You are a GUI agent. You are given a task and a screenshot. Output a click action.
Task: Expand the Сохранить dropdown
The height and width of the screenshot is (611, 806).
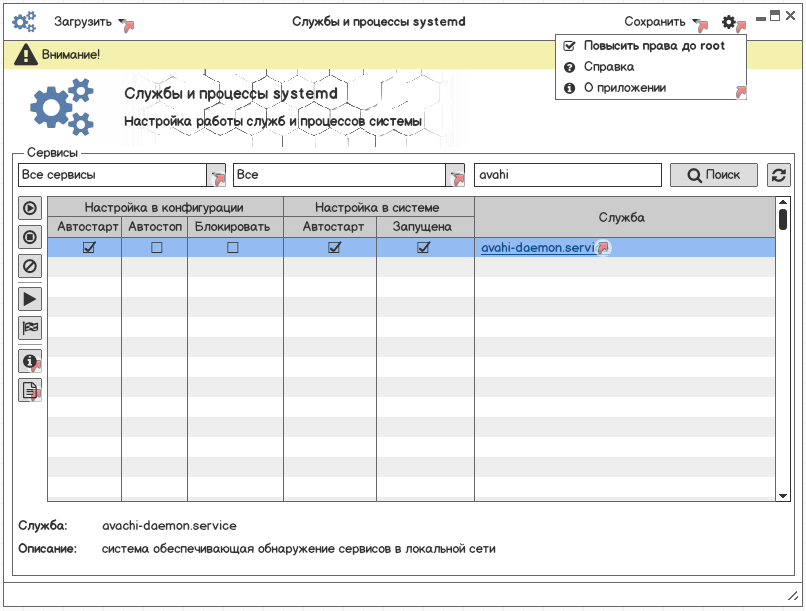click(x=697, y=22)
